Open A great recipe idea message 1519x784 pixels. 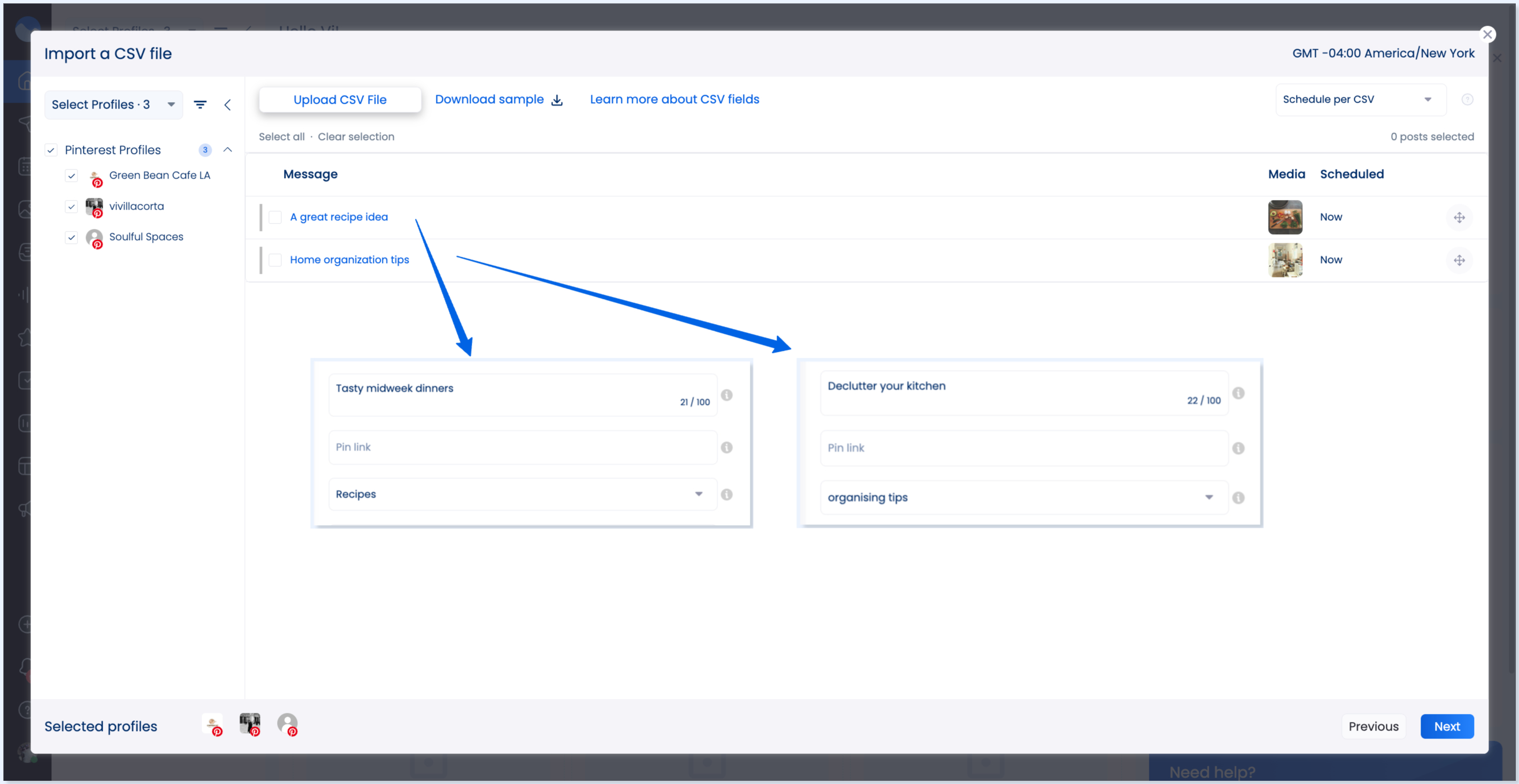click(339, 217)
